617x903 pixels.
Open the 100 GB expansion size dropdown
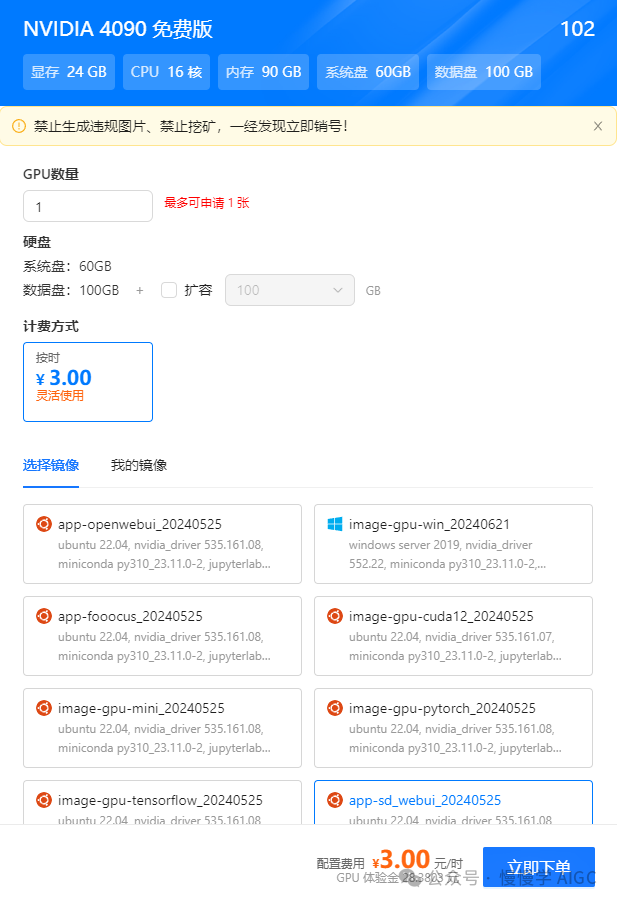pyautogui.click(x=290, y=290)
